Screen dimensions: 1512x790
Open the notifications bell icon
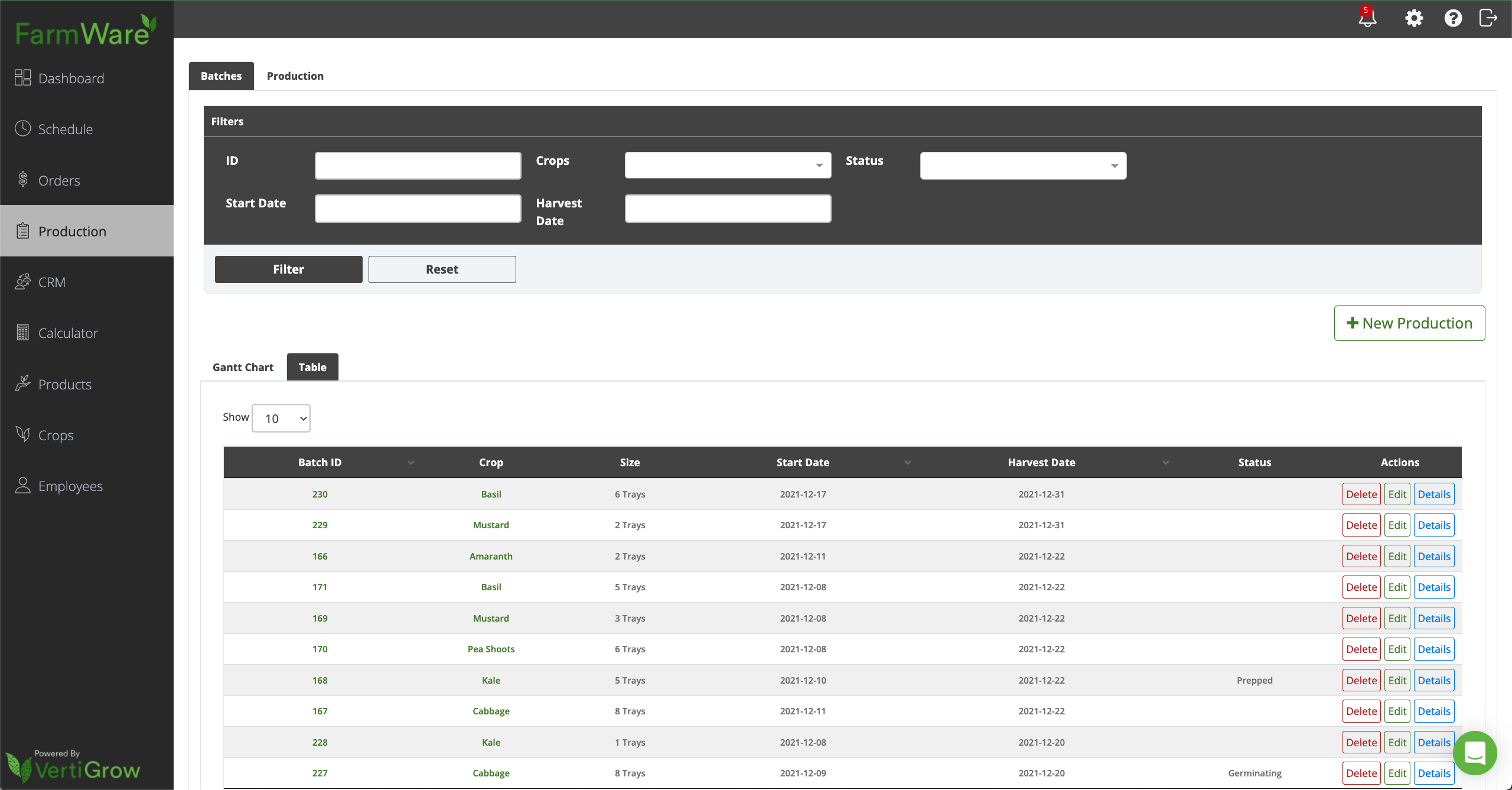pos(1367,18)
